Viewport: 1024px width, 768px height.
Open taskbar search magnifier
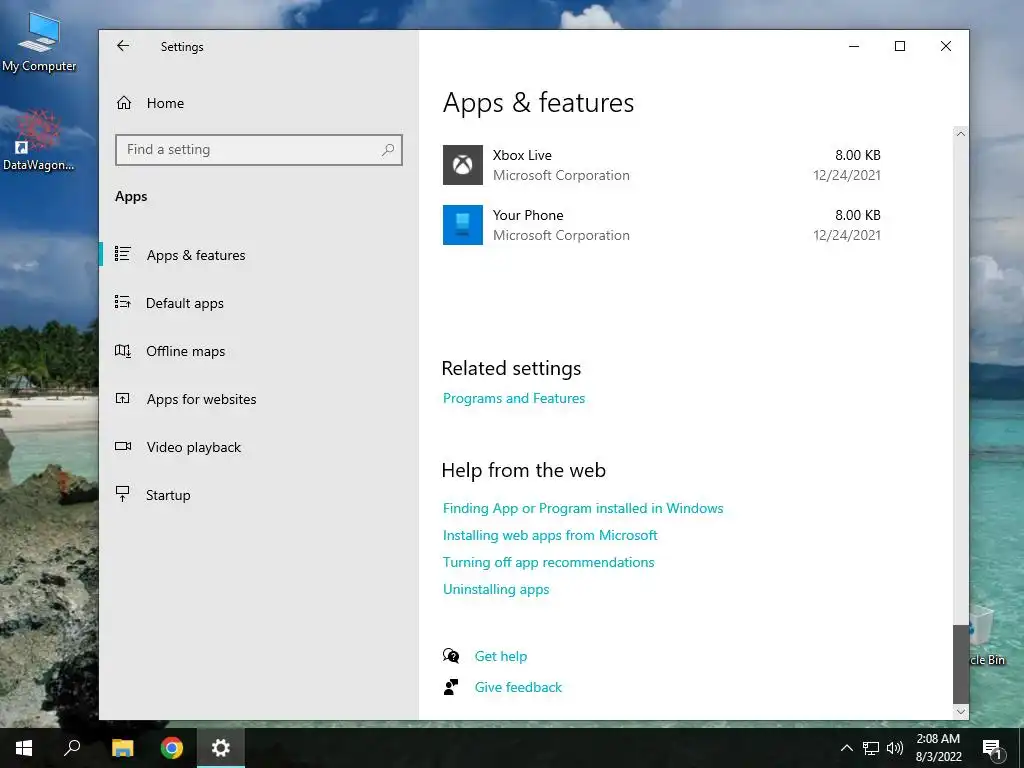pos(72,748)
